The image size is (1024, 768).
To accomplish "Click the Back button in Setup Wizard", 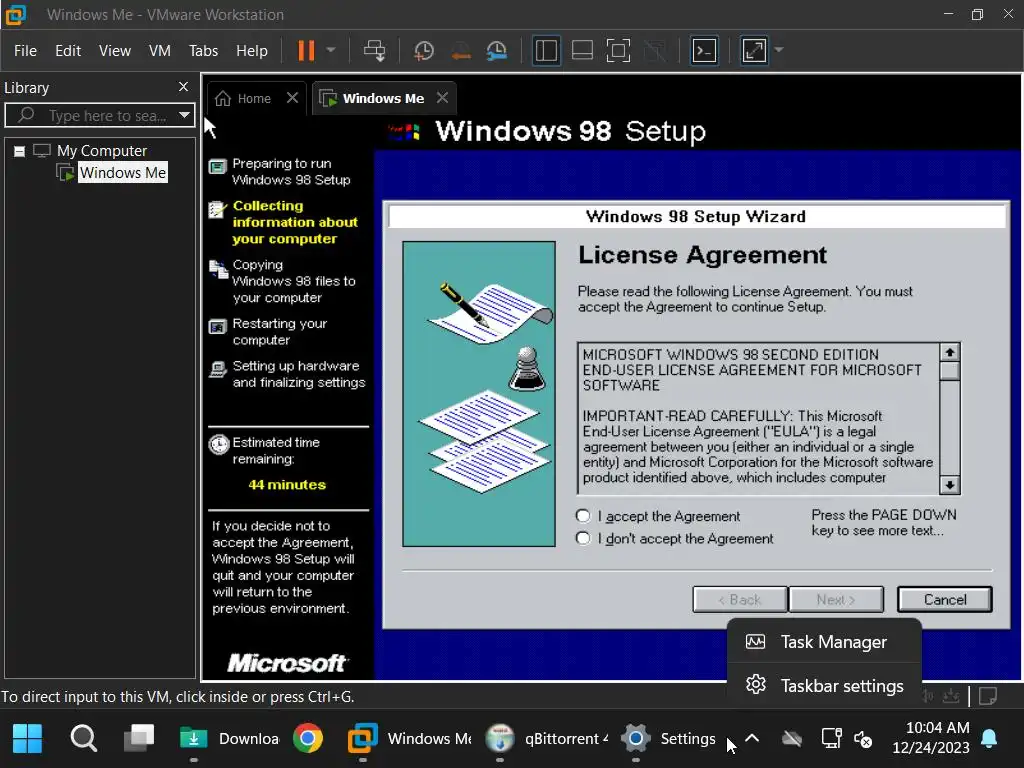I will [740, 600].
